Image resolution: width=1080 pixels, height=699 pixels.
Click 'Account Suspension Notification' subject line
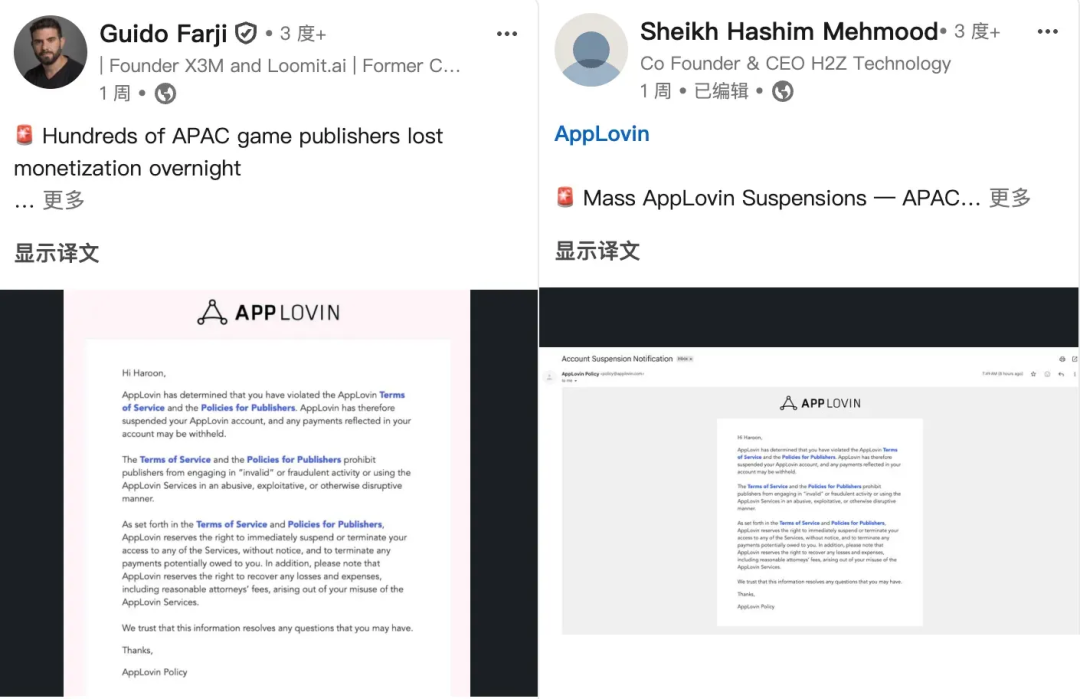tap(617, 359)
